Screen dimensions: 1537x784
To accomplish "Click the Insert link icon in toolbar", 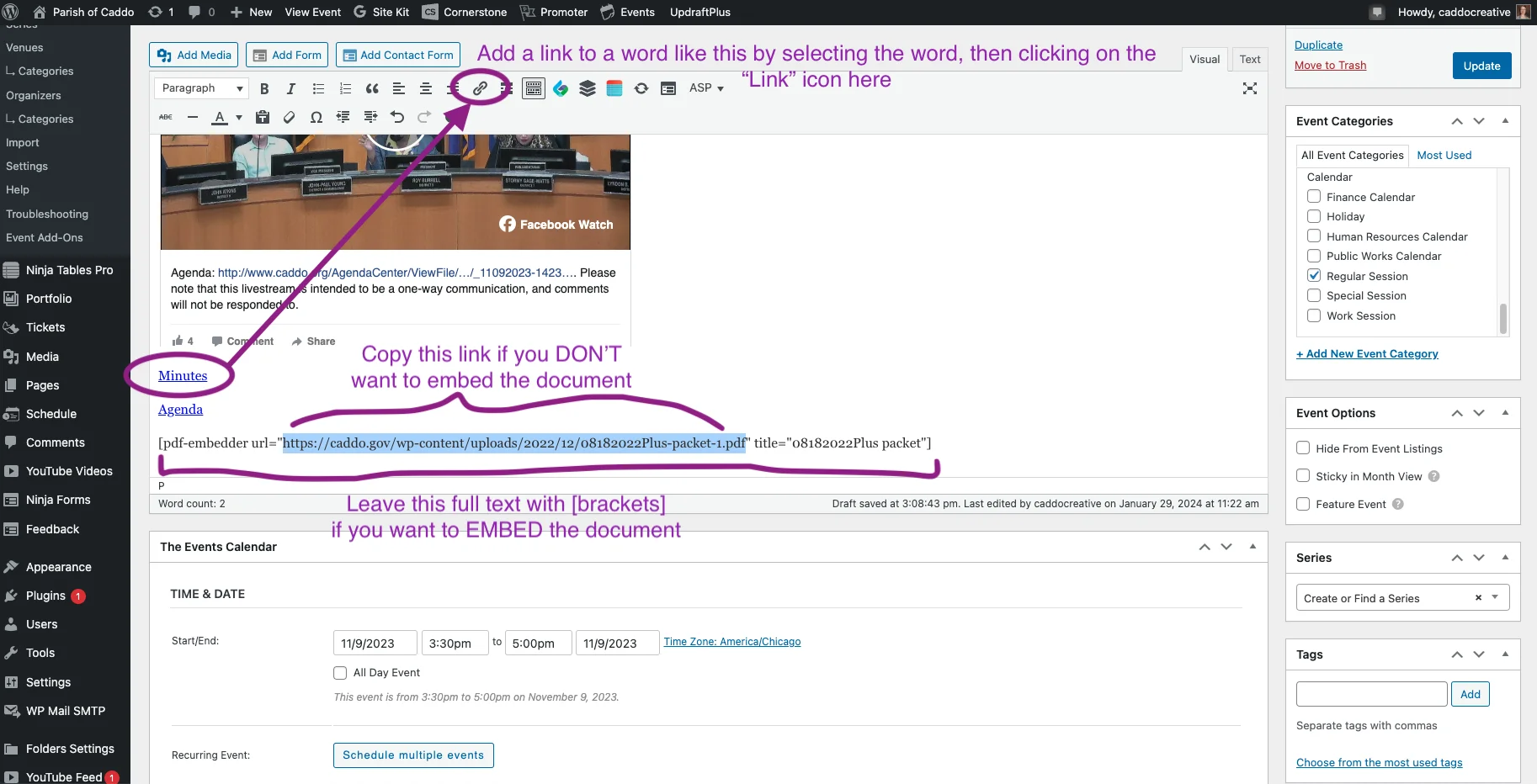I will tap(480, 88).
